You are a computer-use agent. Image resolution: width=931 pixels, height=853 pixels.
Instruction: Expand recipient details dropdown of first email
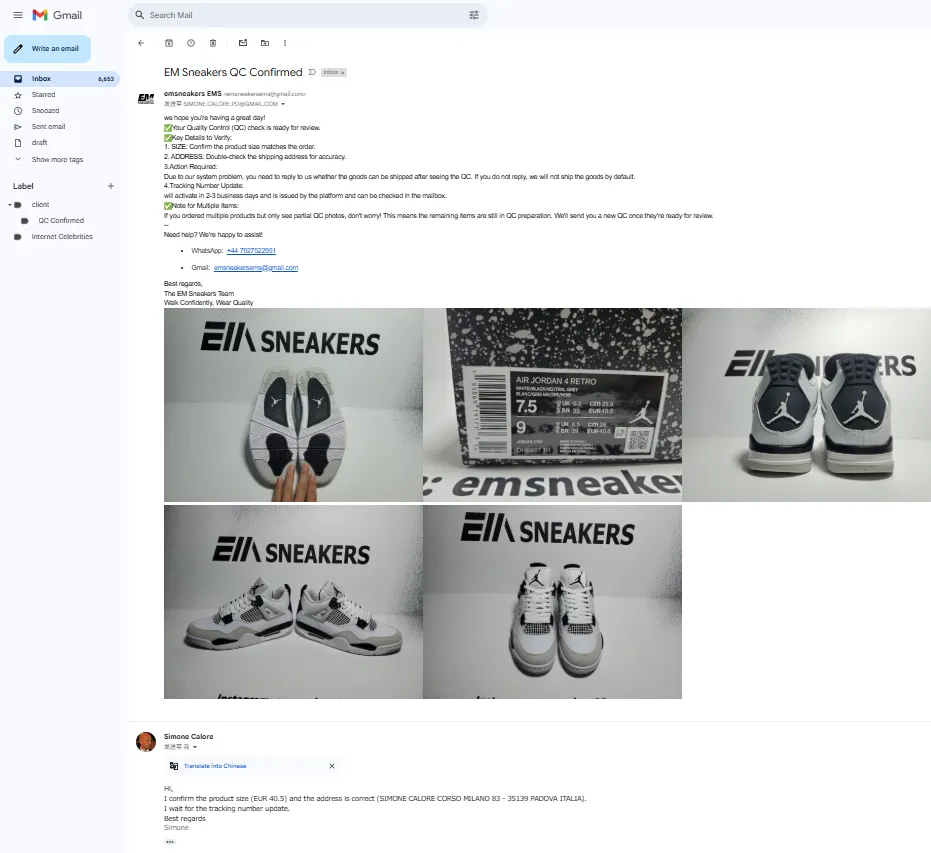283,104
